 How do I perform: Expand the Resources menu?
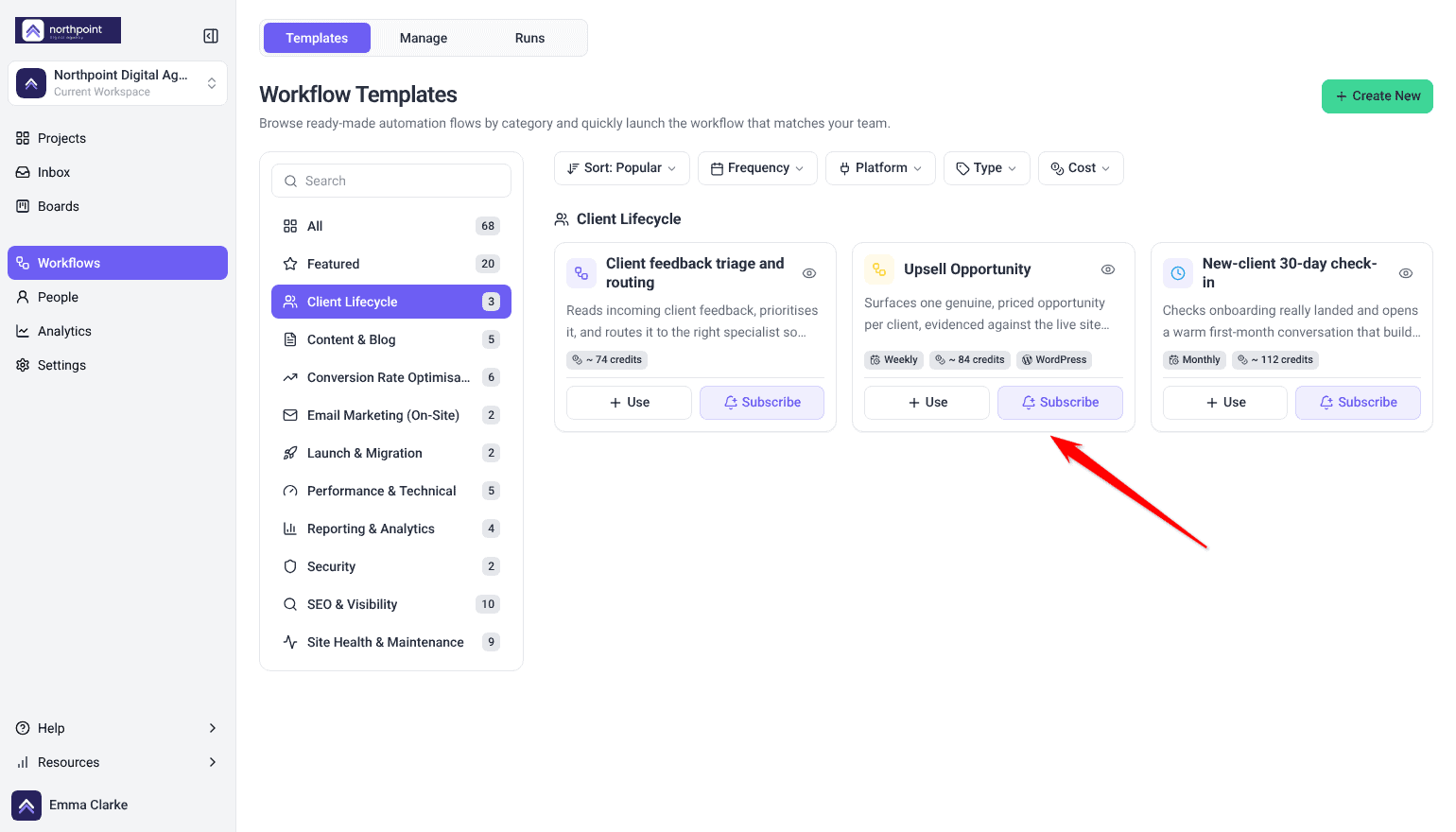pyautogui.click(x=117, y=762)
